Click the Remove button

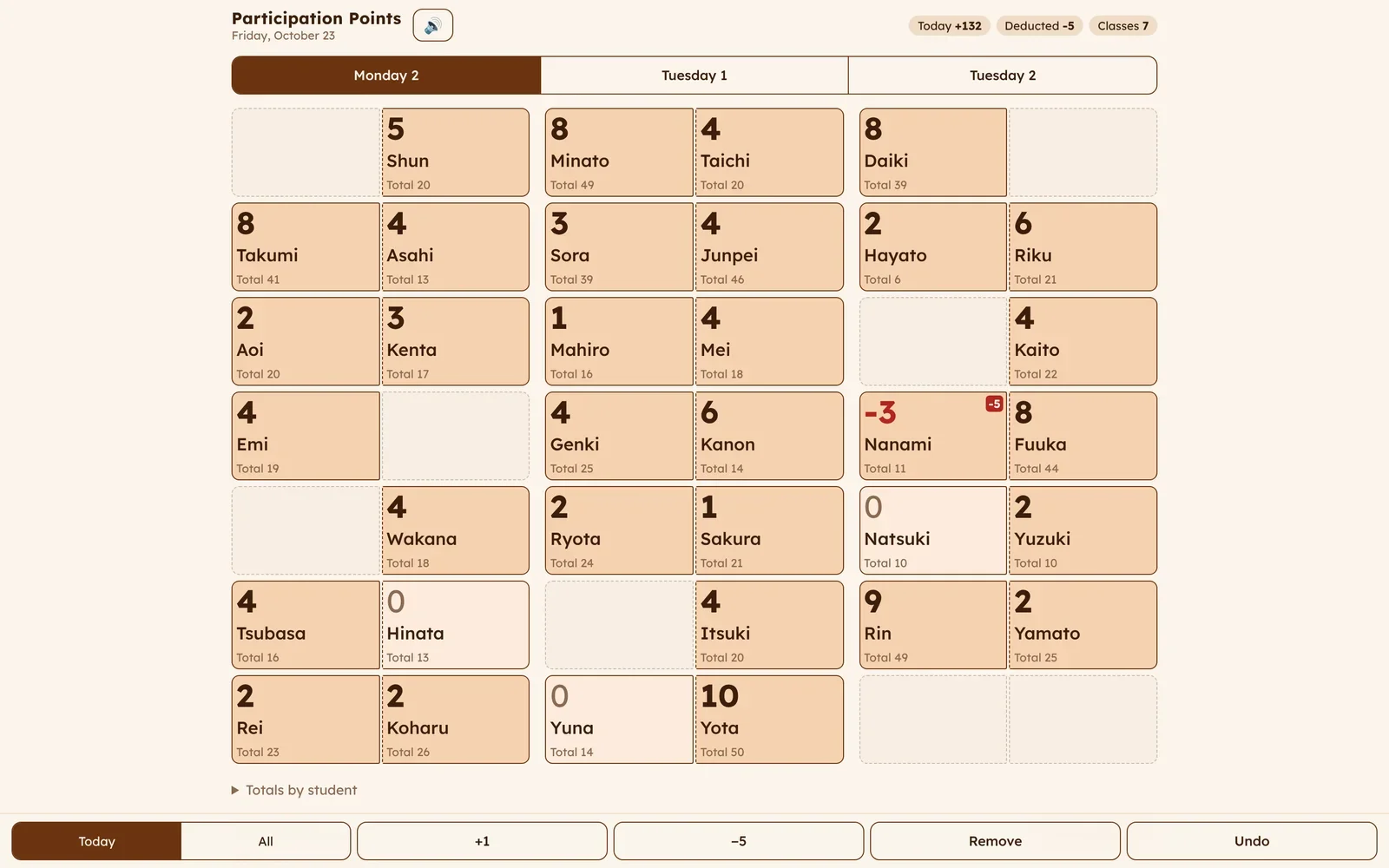point(995,841)
